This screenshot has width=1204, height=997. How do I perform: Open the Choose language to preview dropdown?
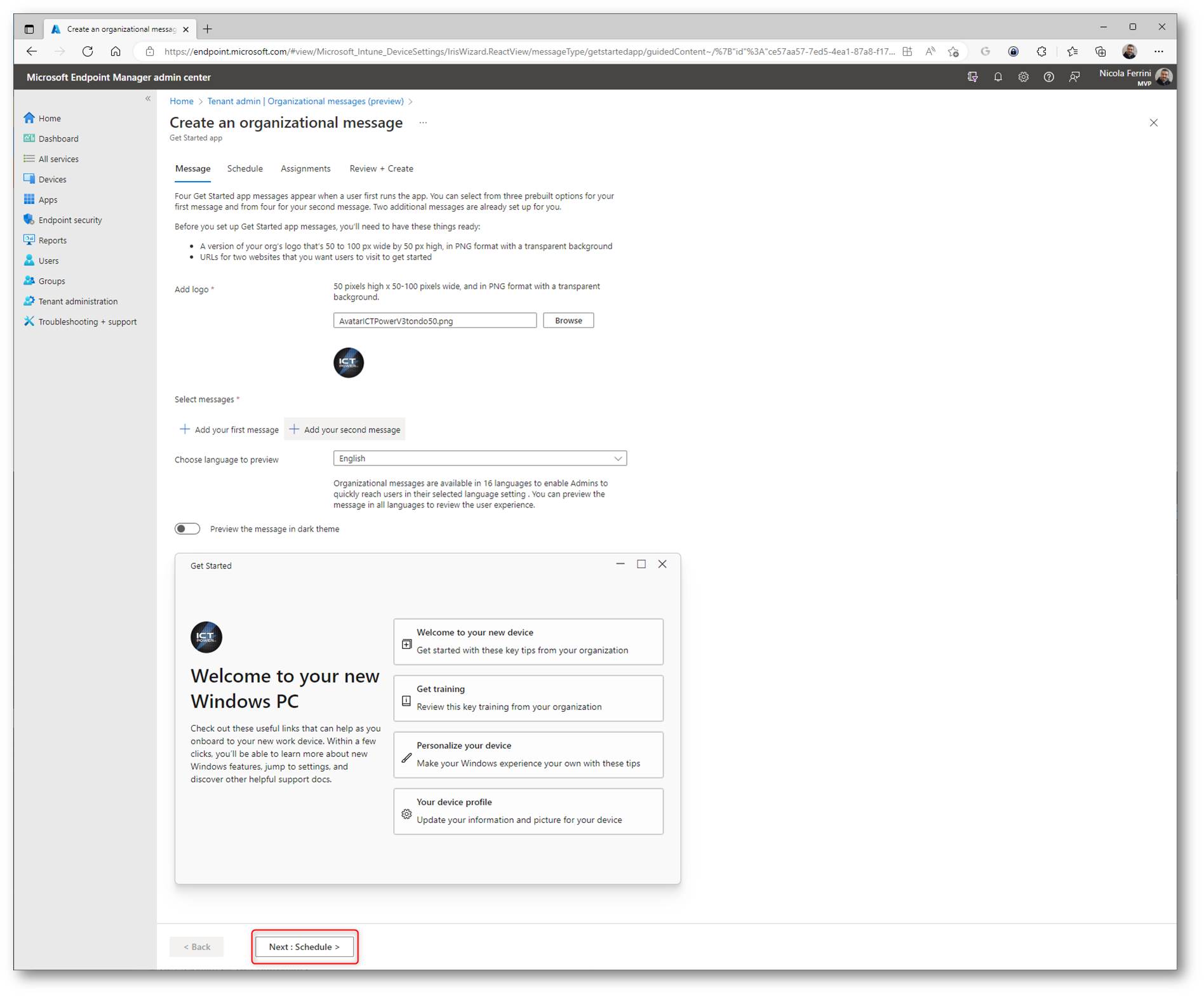[479, 458]
